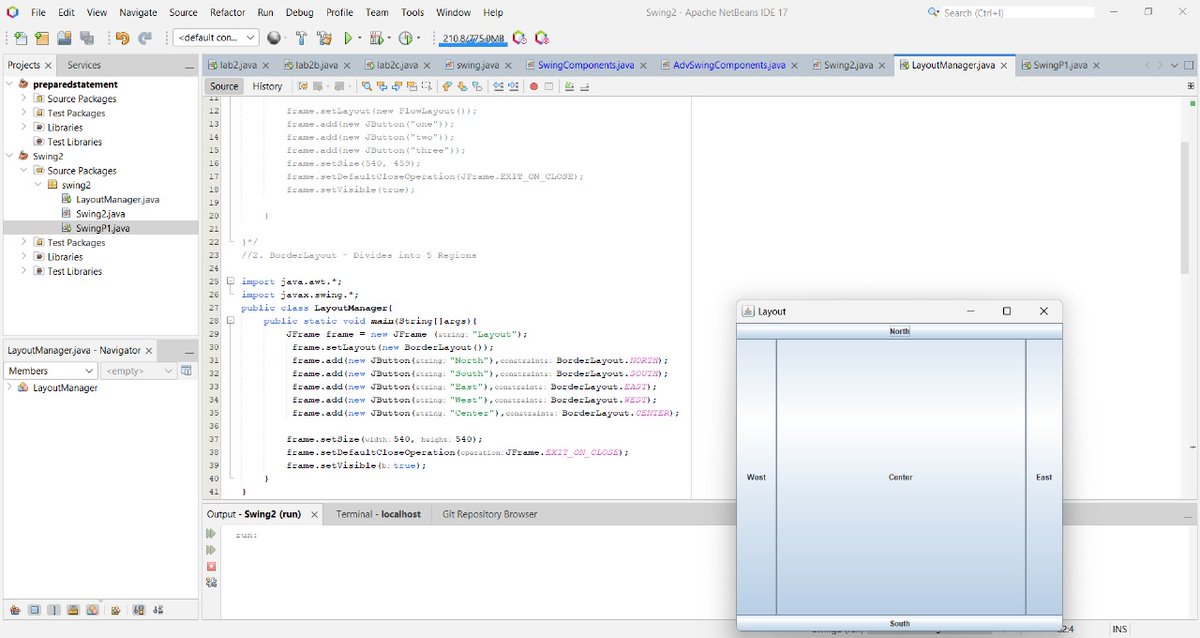Open the default configuration dropdown
Screen dimensions: 1200x638
[x=216, y=38]
